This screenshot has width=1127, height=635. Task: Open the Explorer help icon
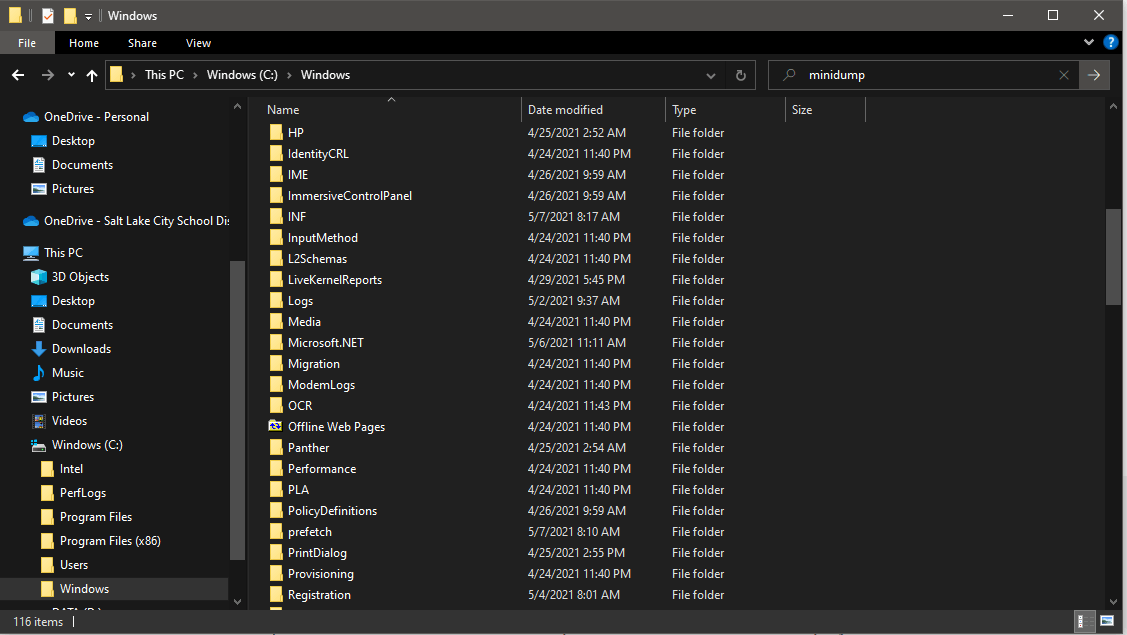(x=1110, y=42)
